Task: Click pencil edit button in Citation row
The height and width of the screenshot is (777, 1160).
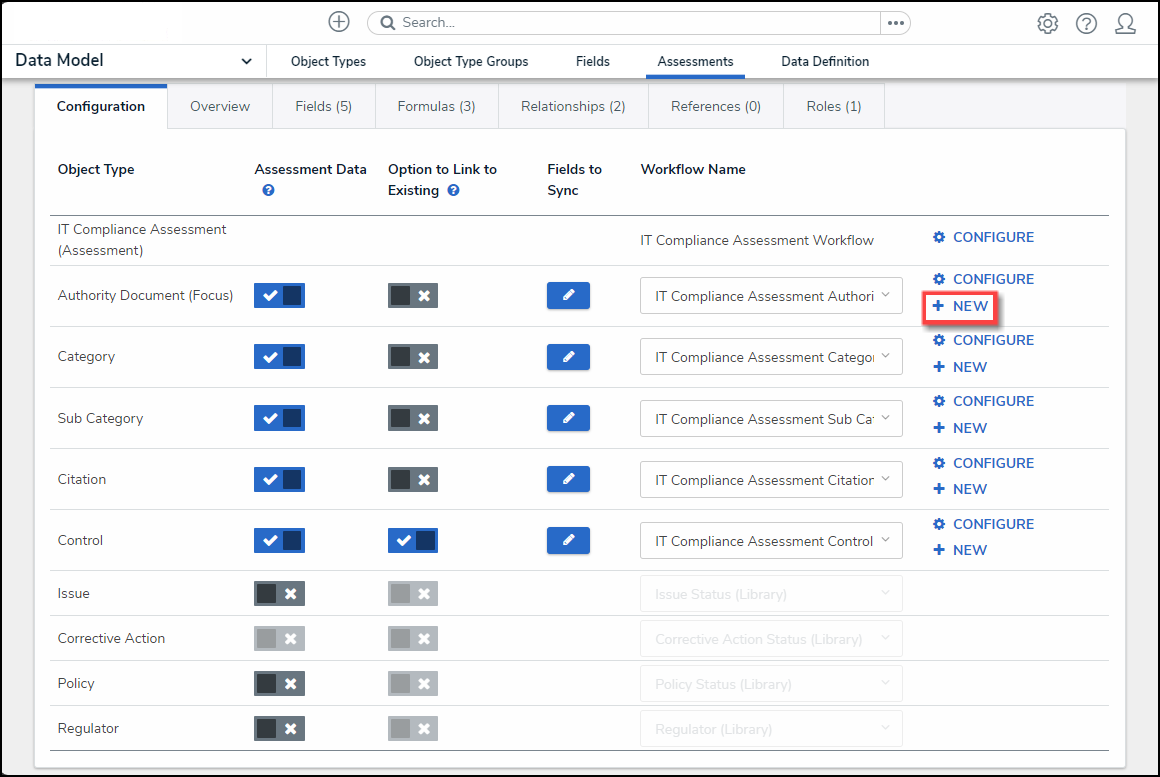Action: pos(568,479)
